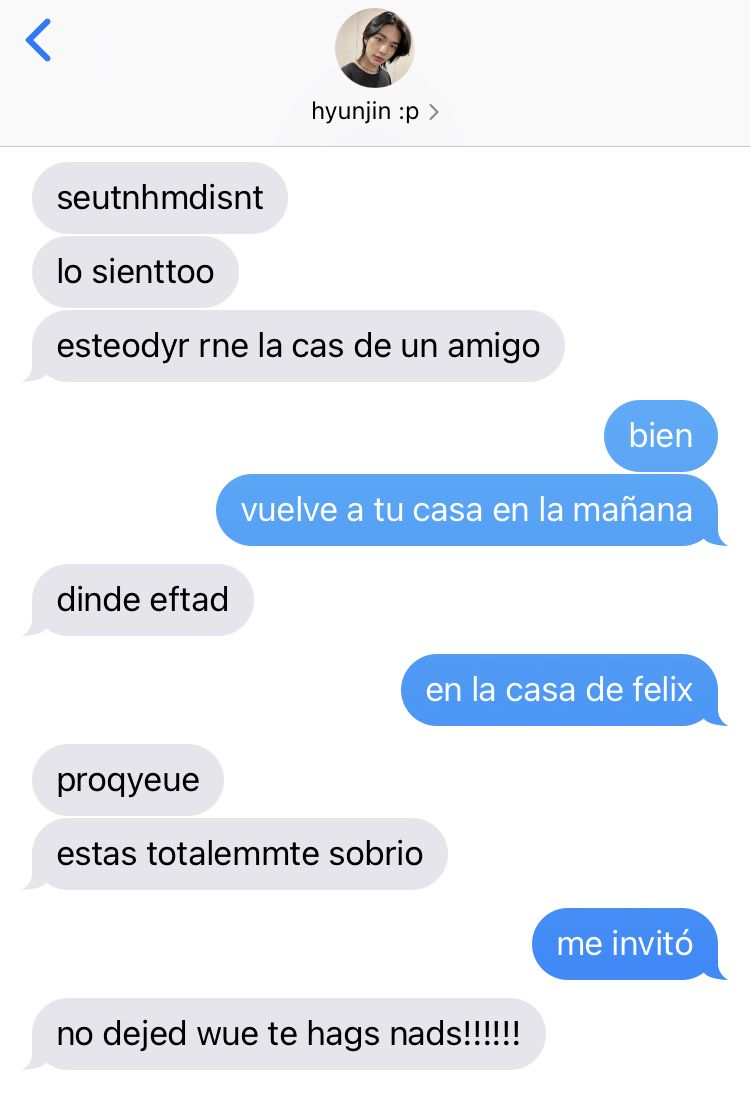
Task: Tap the contact name hyunjin :p
Action: (365, 111)
